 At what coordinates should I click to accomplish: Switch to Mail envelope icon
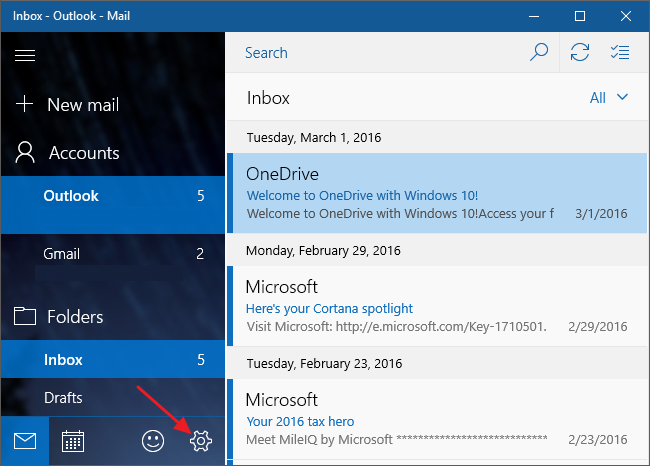25,441
